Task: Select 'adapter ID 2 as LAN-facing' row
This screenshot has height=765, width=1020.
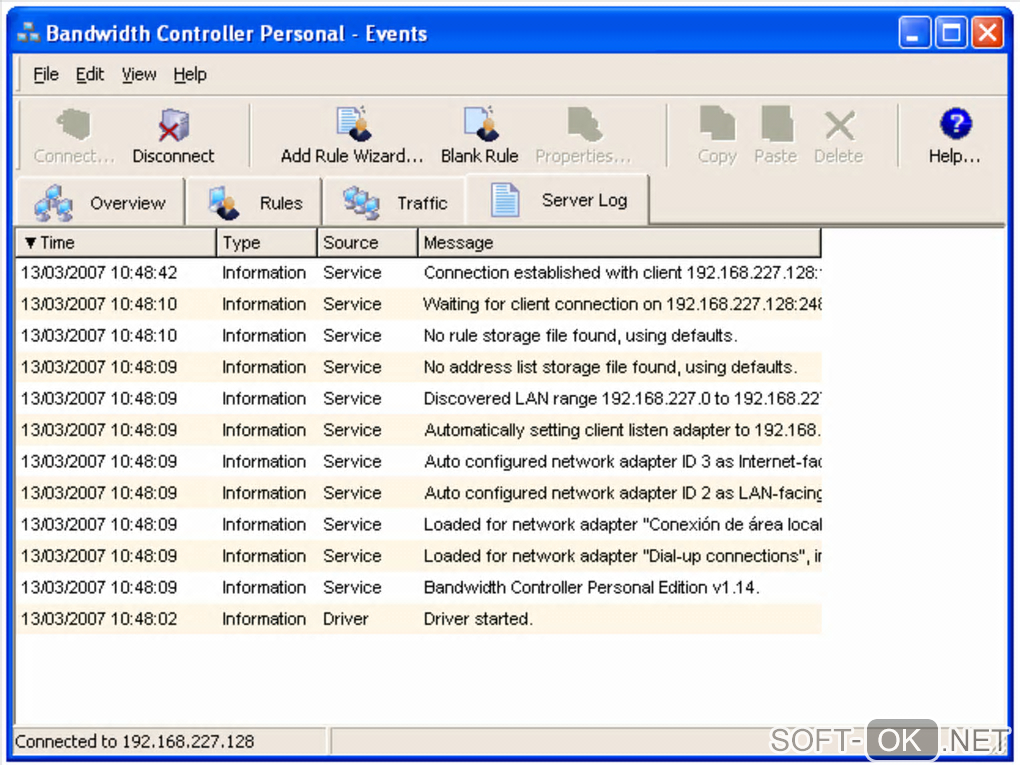Action: click(x=419, y=493)
